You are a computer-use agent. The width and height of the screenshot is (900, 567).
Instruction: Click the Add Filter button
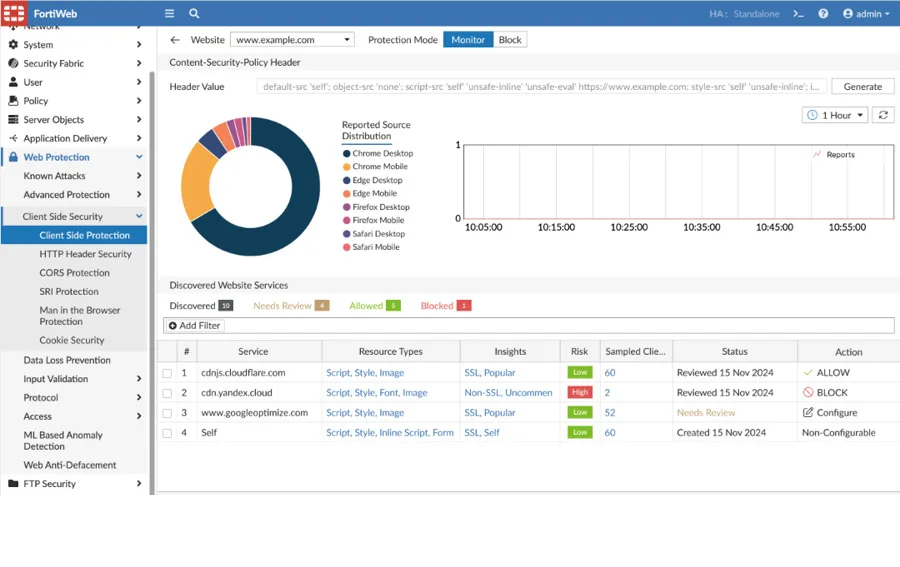click(x=195, y=326)
